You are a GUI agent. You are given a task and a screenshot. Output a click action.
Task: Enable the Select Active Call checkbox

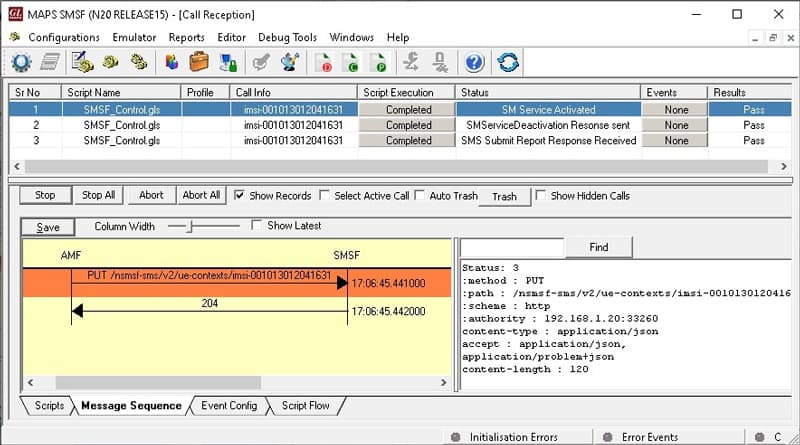324,195
